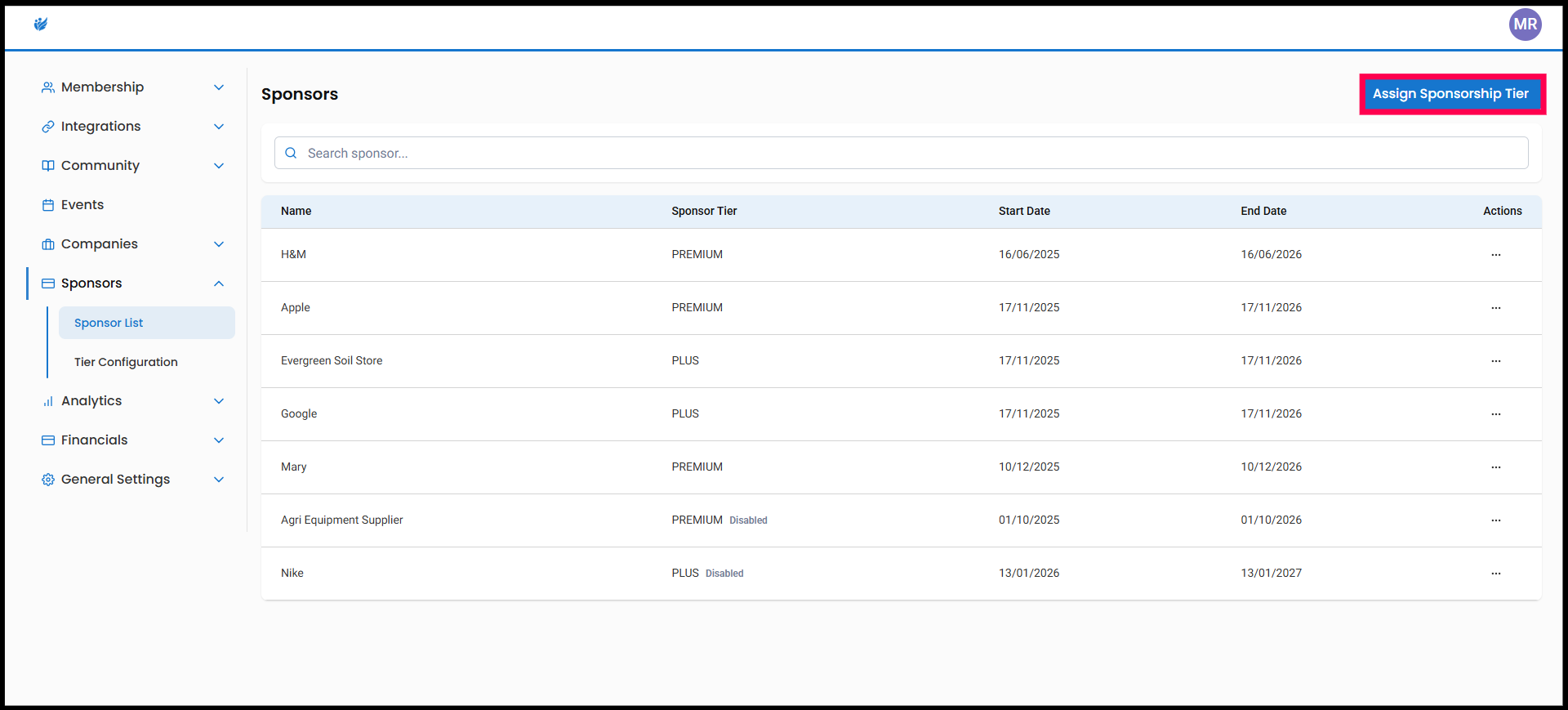Click the Integrations link icon
The height and width of the screenshot is (710, 1568).
(x=48, y=127)
